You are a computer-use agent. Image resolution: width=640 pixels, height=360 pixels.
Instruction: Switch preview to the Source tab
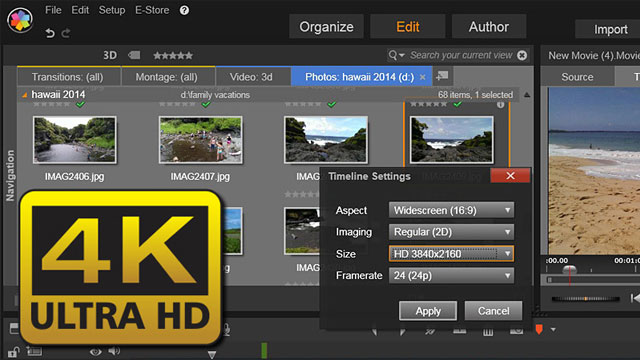(x=577, y=77)
